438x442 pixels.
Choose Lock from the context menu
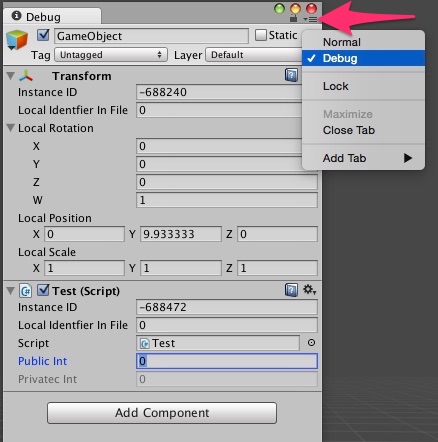pos(363,86)
